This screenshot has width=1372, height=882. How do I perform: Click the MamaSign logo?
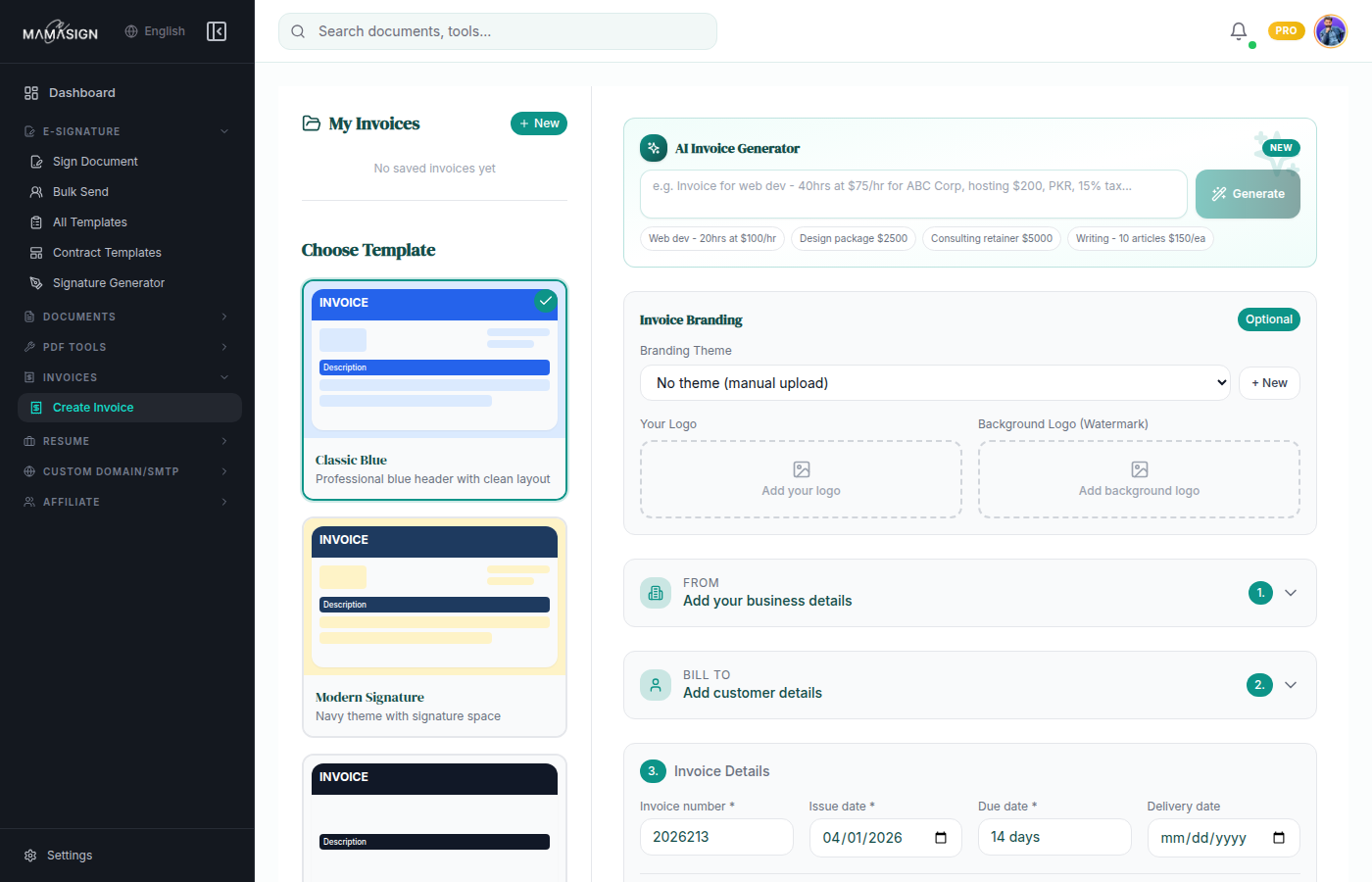pyautogui.click(x=60, y=32)
